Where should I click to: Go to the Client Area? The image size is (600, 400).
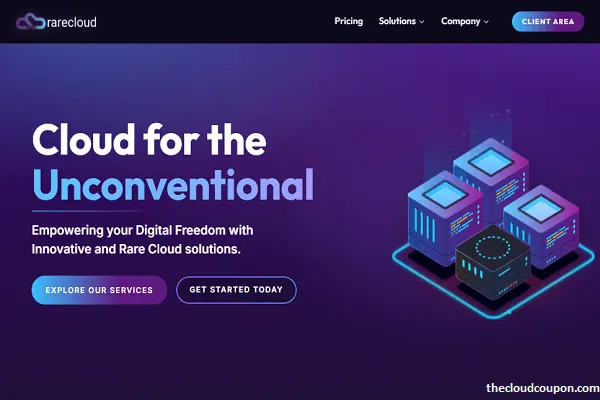coord(548,21)
